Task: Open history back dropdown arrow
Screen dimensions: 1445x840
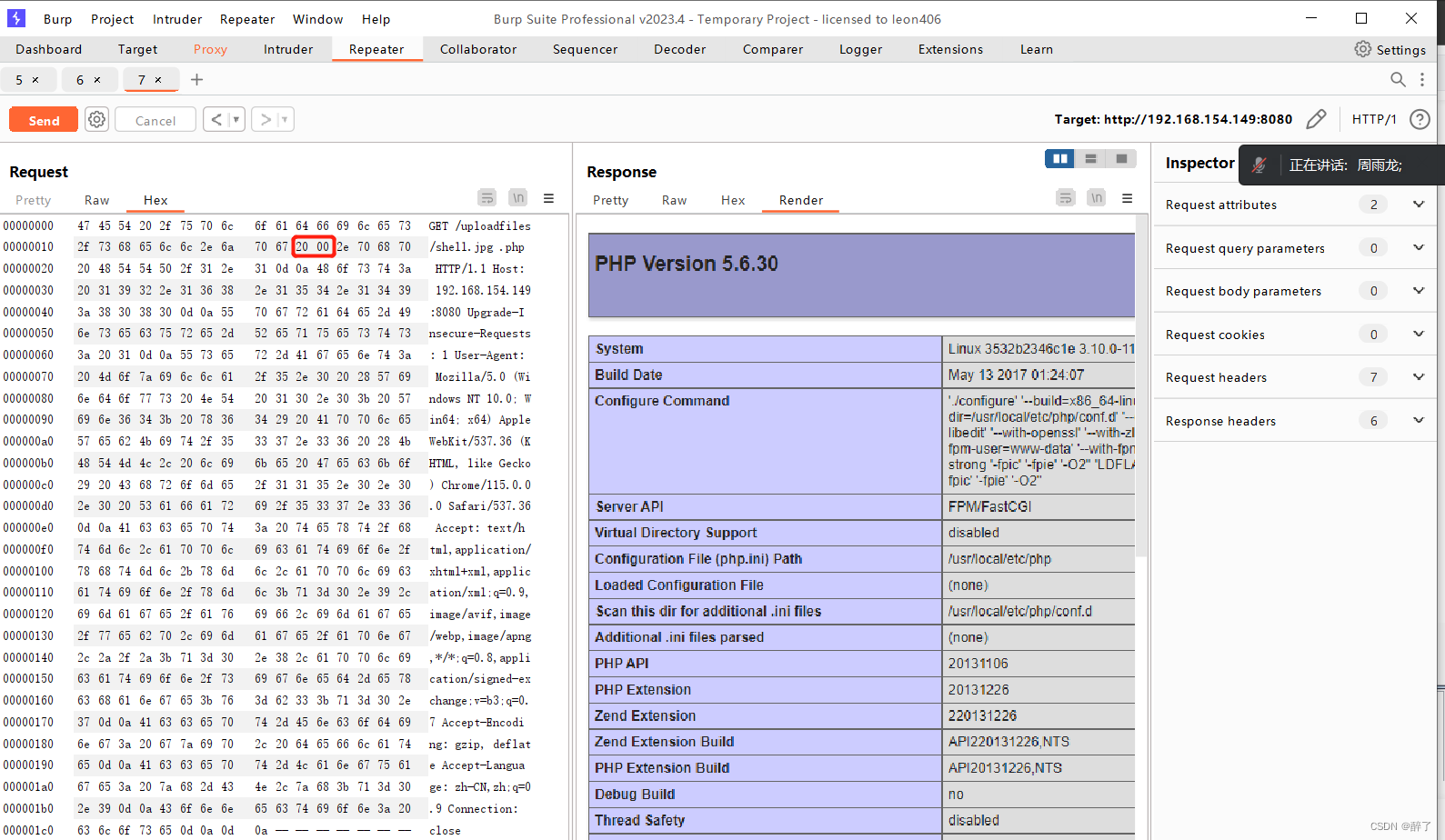Action: (x=236, y=119)
